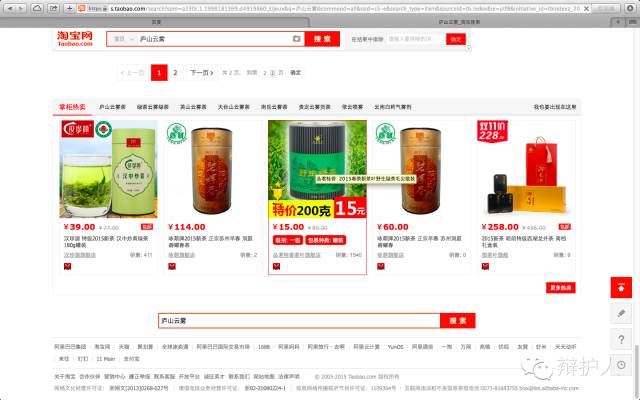Screen dimensions: 640x400
Task: Open the tea canister thumbnail priced ¥114.00
Action: tap(213, 169)
